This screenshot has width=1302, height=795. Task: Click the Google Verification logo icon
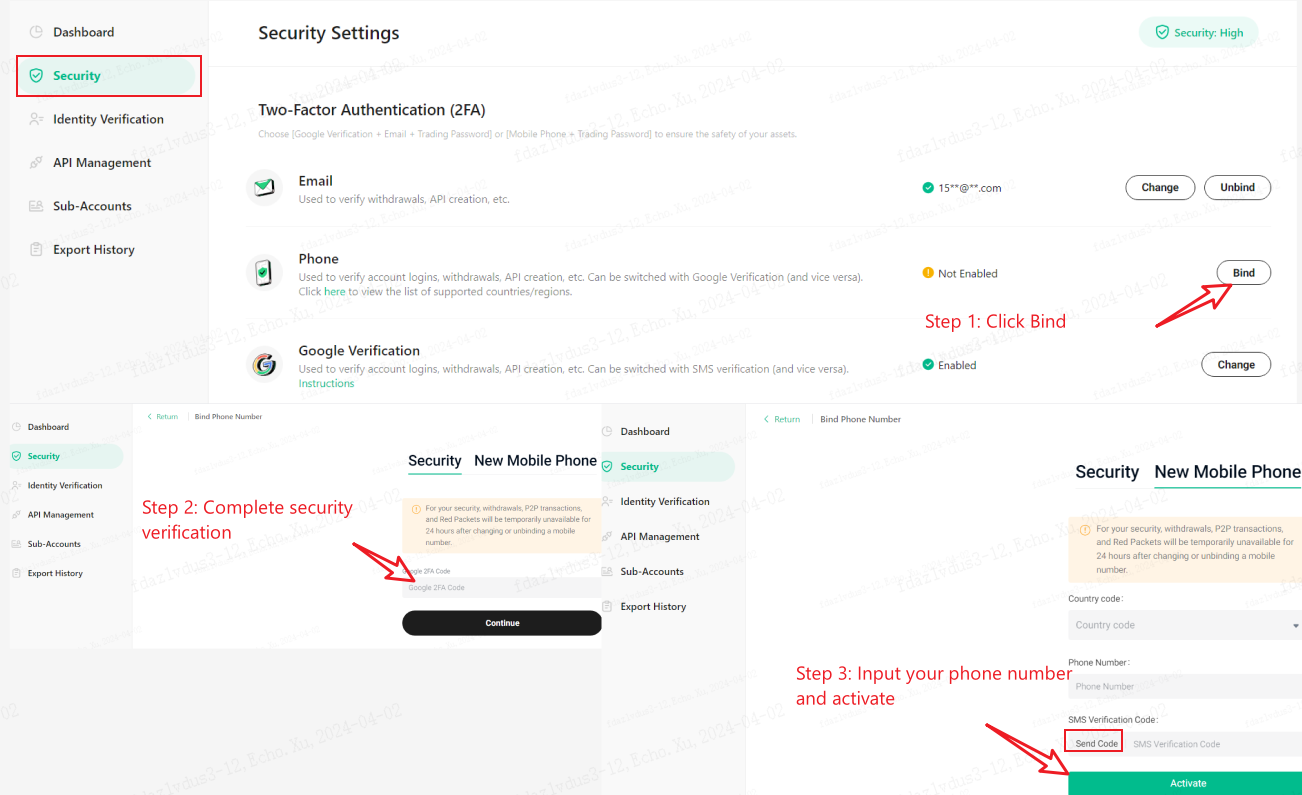(x=264, y=365)
